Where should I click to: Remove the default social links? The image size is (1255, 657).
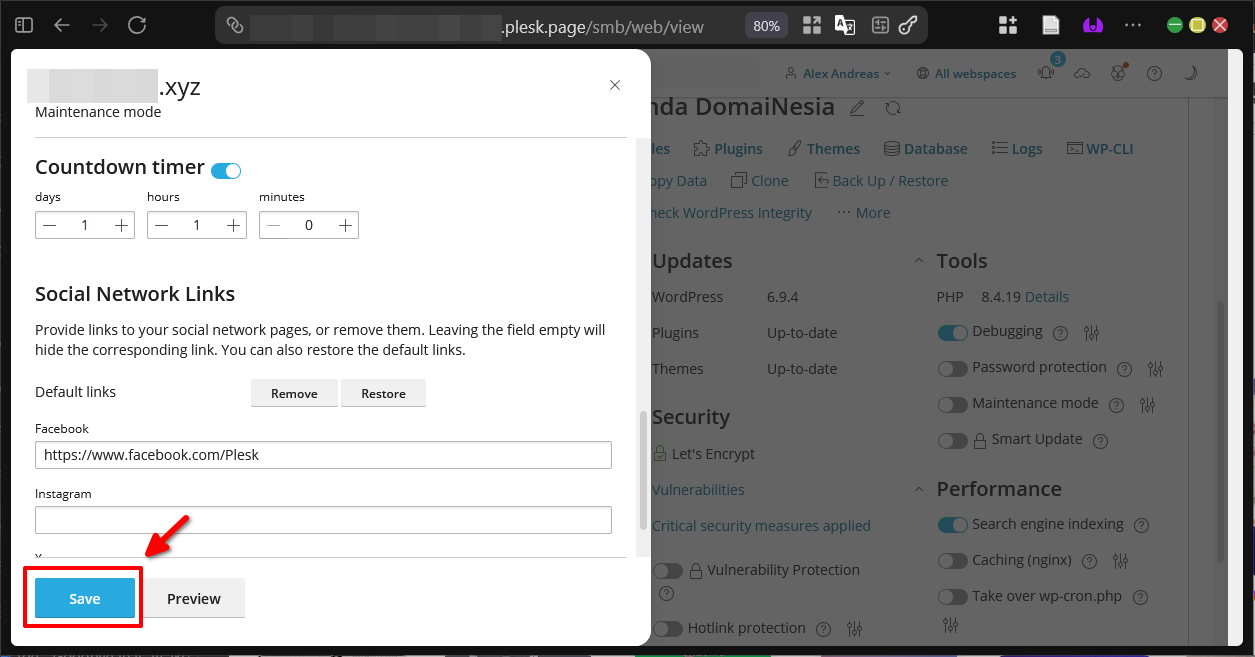coord(294,393)
